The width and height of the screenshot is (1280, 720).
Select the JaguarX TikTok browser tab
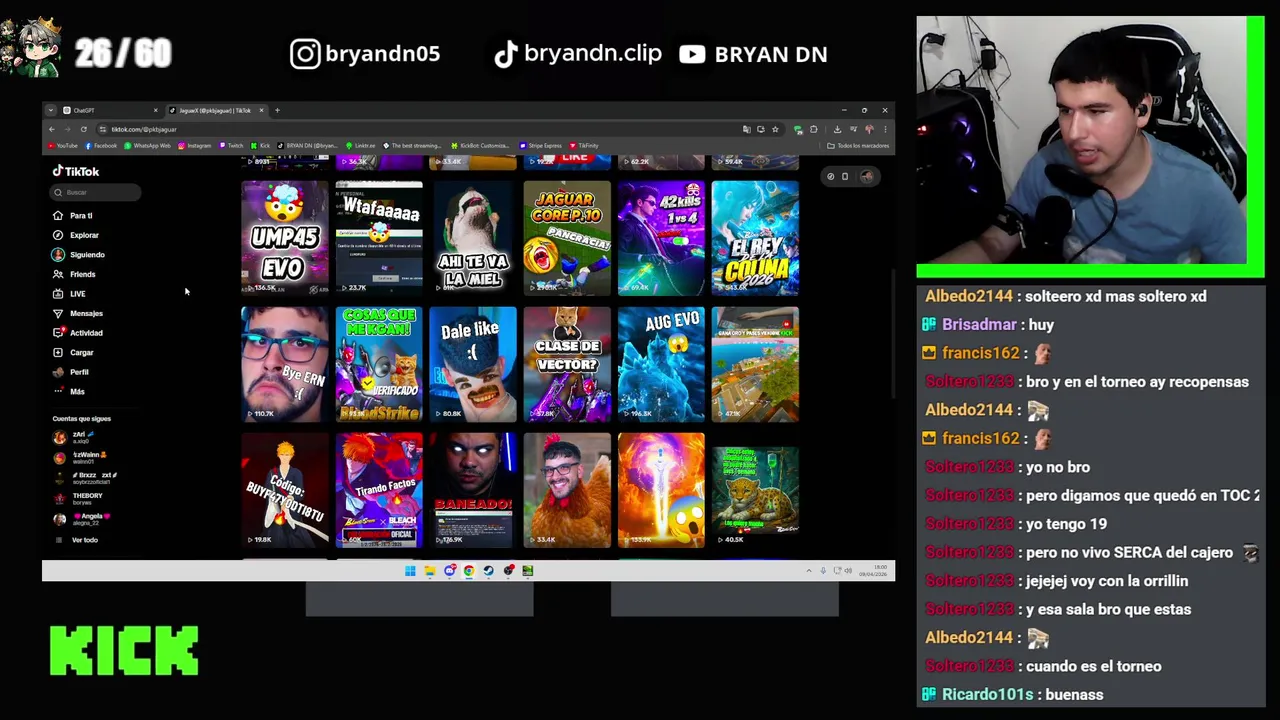point(217,110)
